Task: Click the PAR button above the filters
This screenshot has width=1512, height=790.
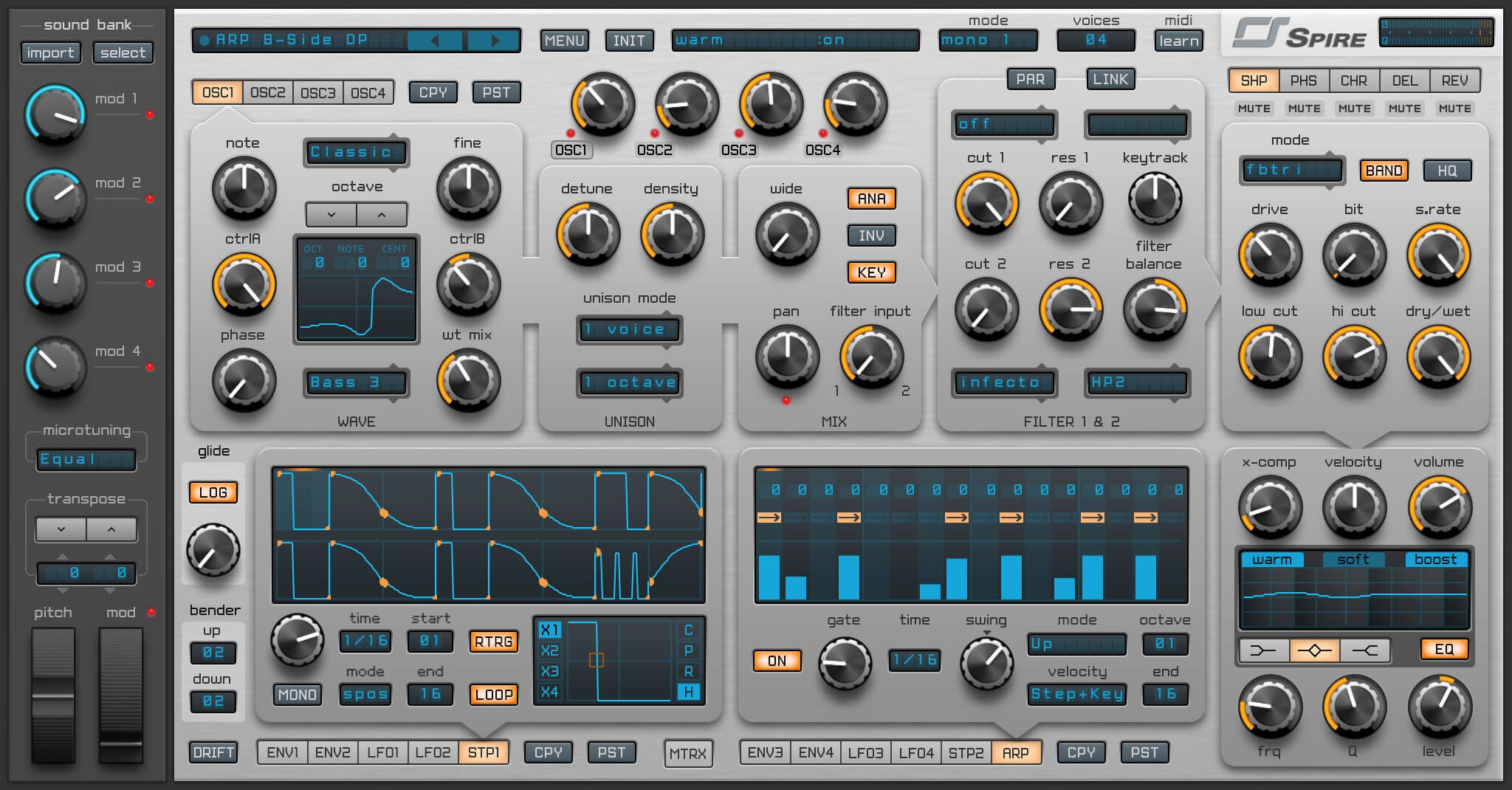Action: (x=1031, y=78)
